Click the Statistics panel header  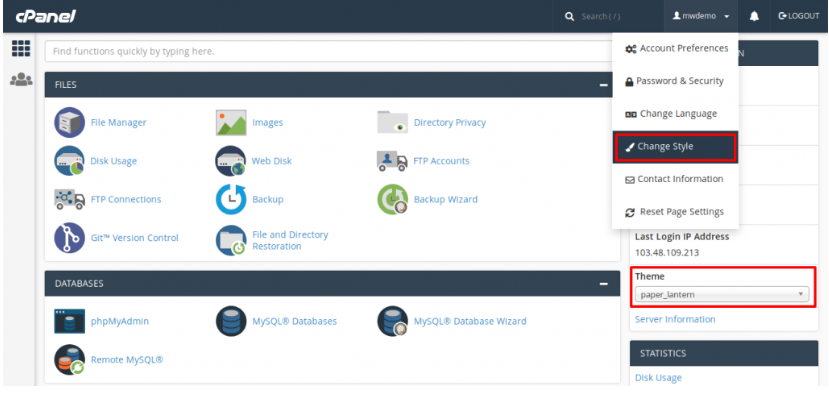click(x=724, y=353)
